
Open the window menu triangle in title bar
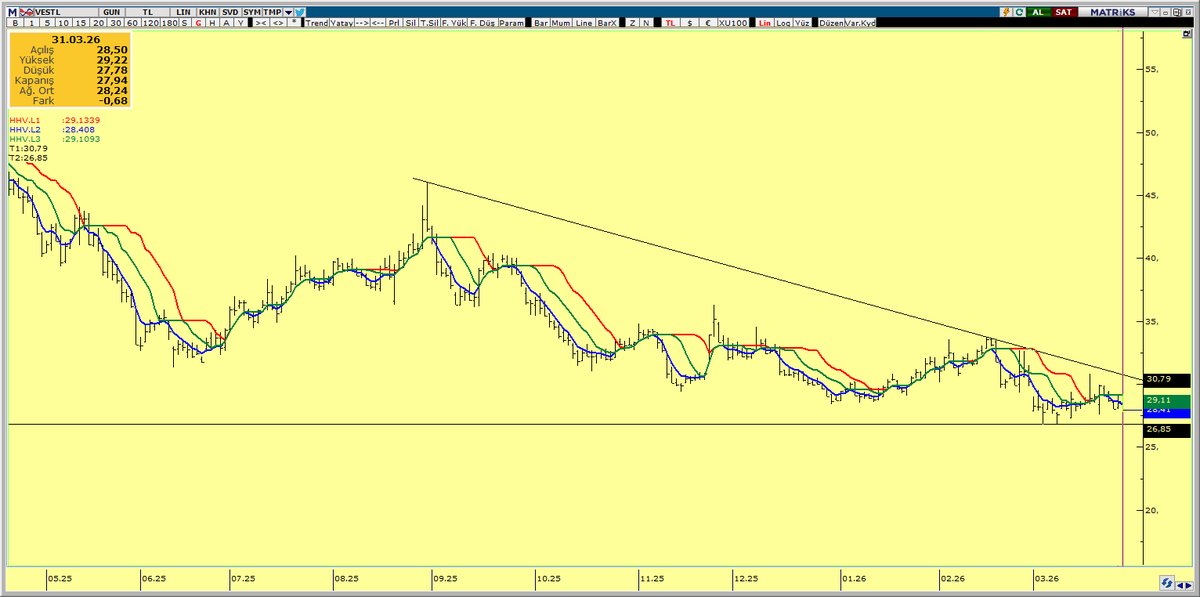click(1155, 12)
